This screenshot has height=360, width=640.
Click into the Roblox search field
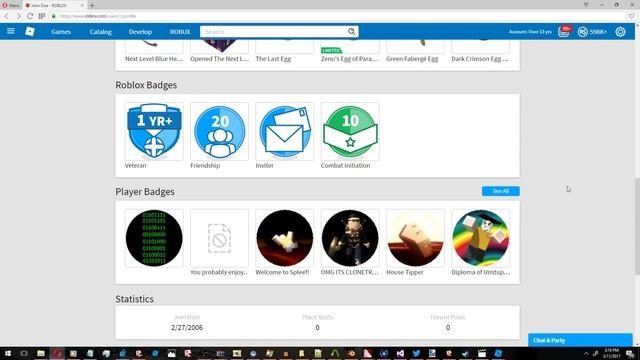click(x=273, y=32)
